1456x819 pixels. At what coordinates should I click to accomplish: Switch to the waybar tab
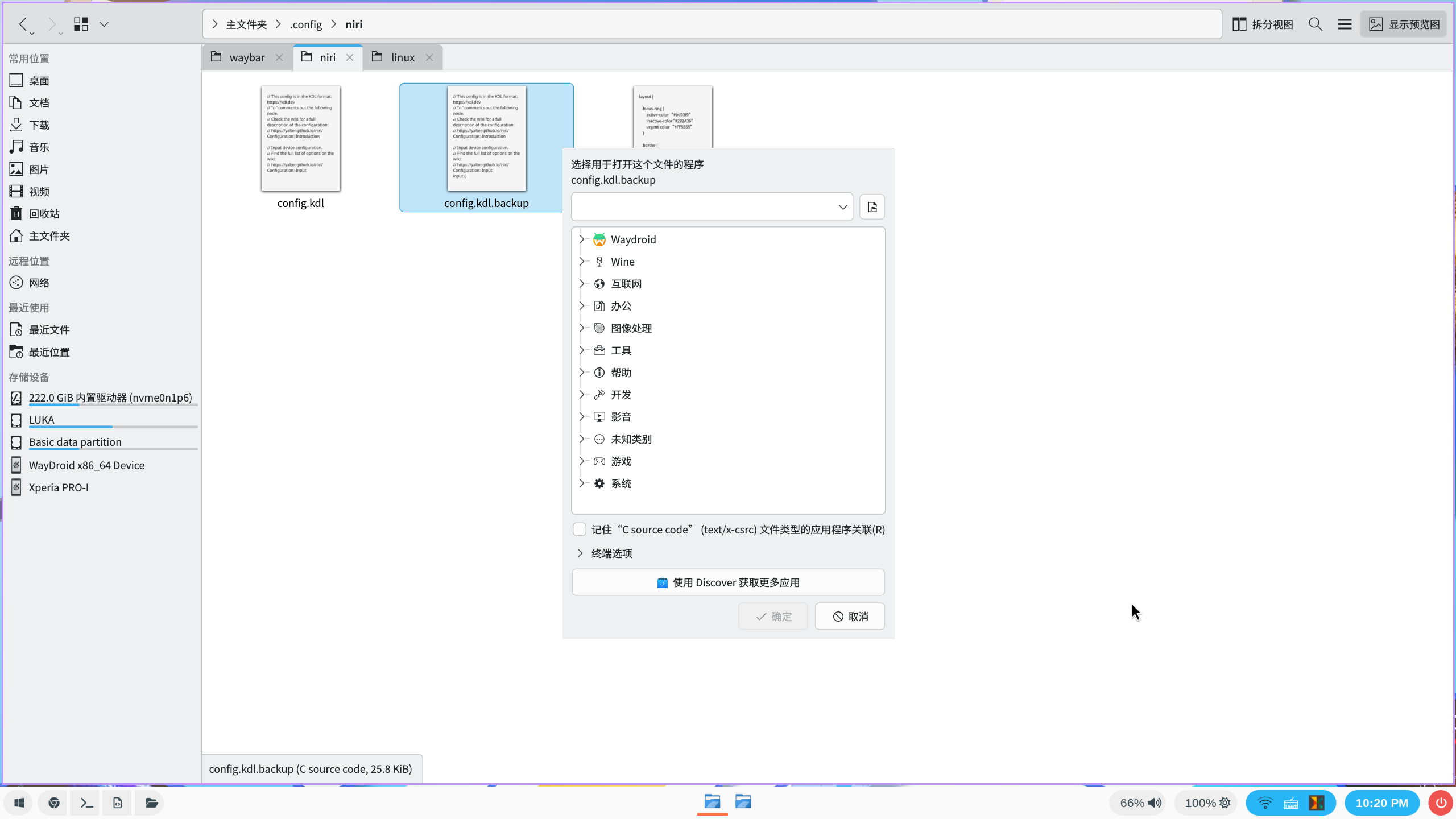(x=247, y=57)
